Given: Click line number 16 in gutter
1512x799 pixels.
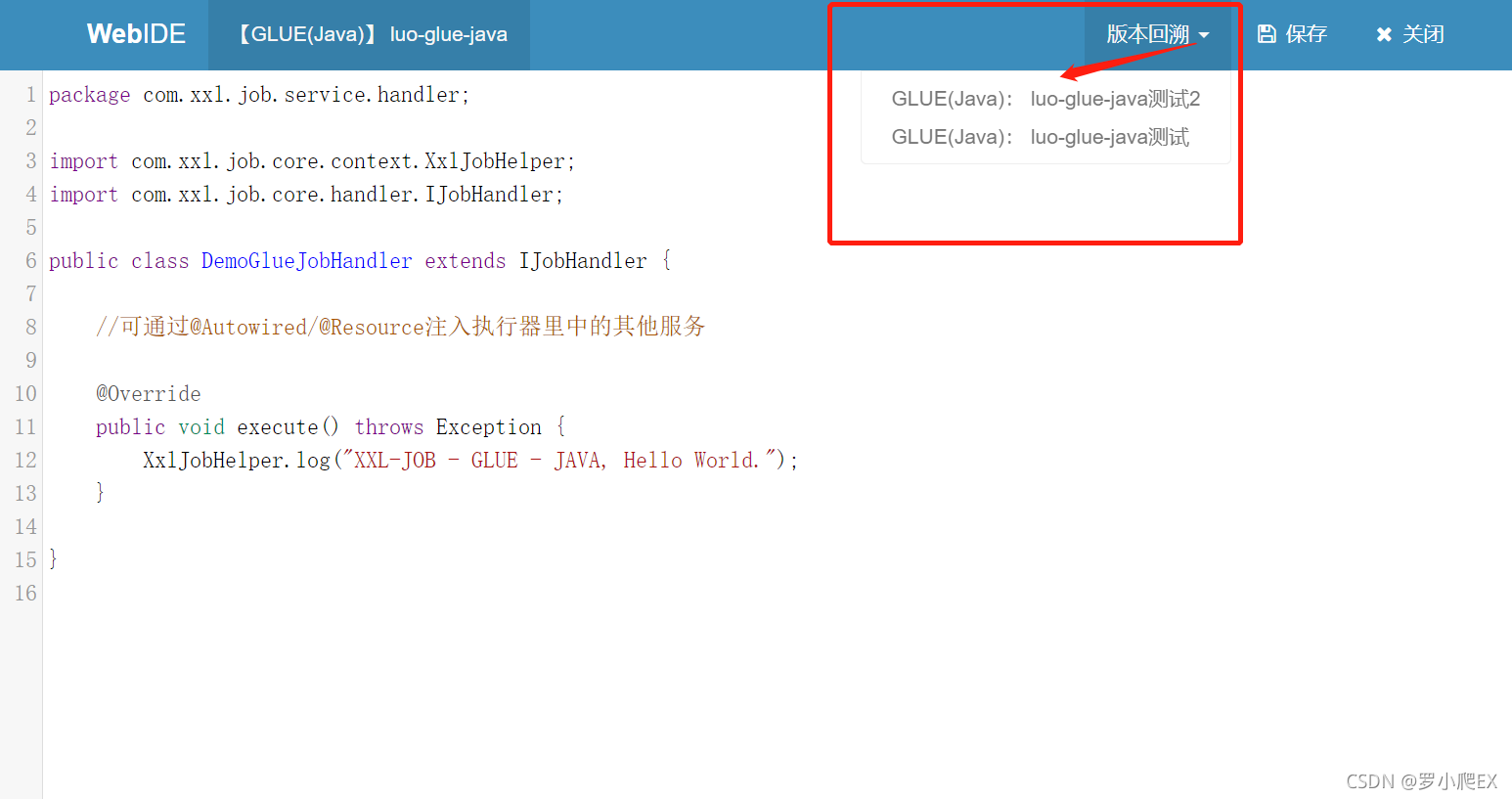Looking at the screenshot, I should click(x=25, y=594).
